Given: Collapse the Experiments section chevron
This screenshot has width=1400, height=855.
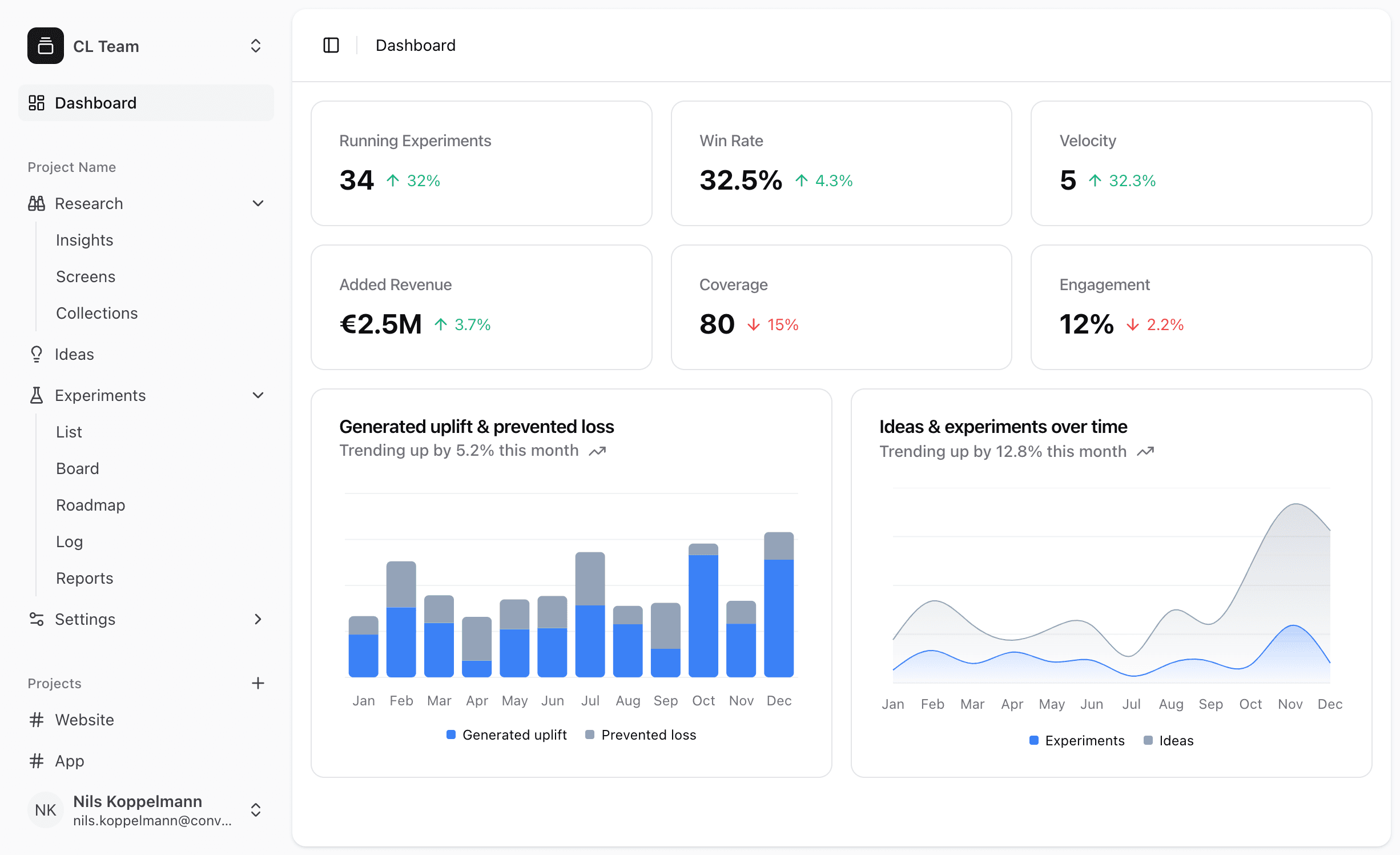Looking at the screenshot, I should [258, 395].
